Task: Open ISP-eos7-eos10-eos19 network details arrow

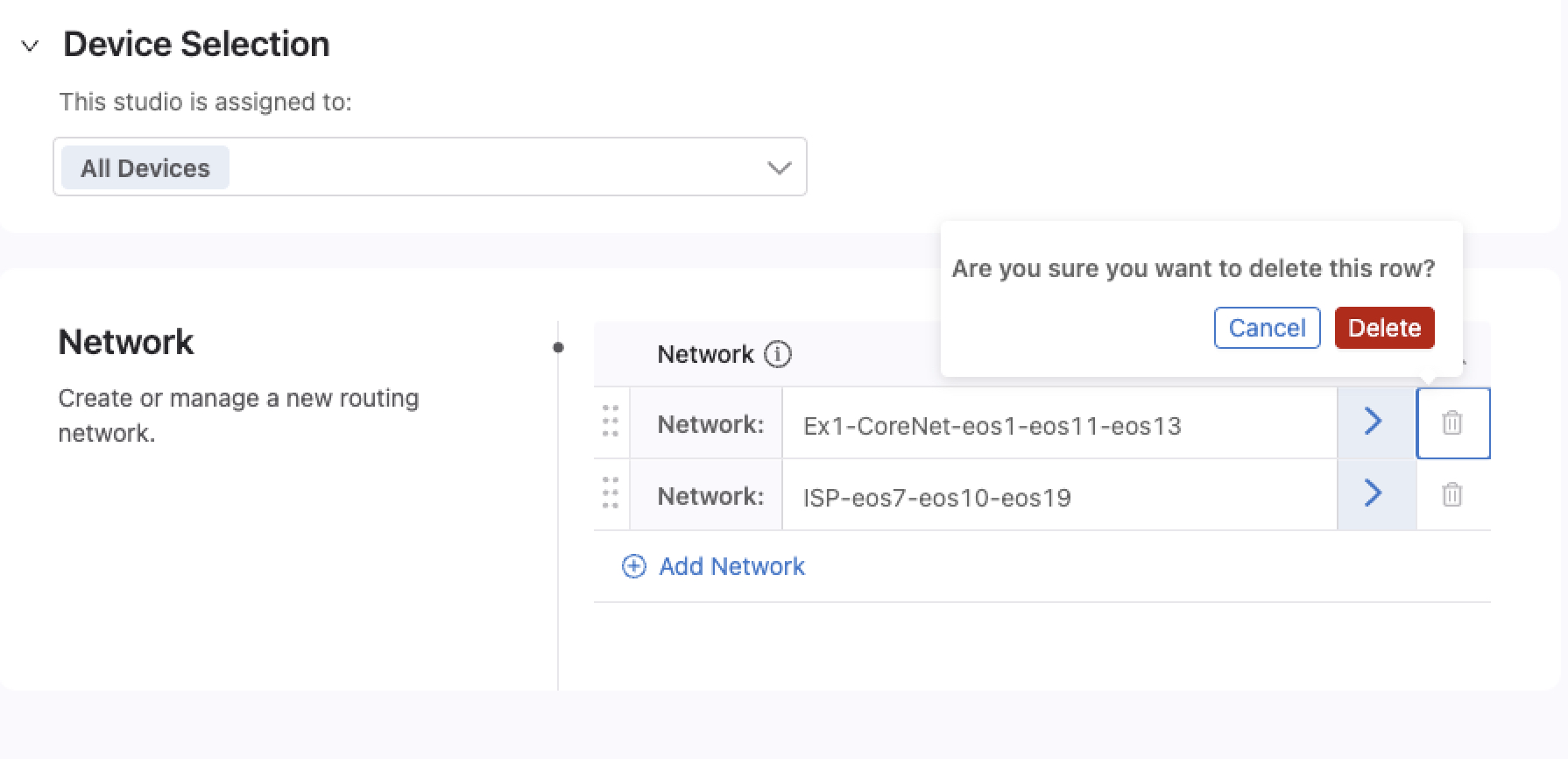Action: point(1374,494)
